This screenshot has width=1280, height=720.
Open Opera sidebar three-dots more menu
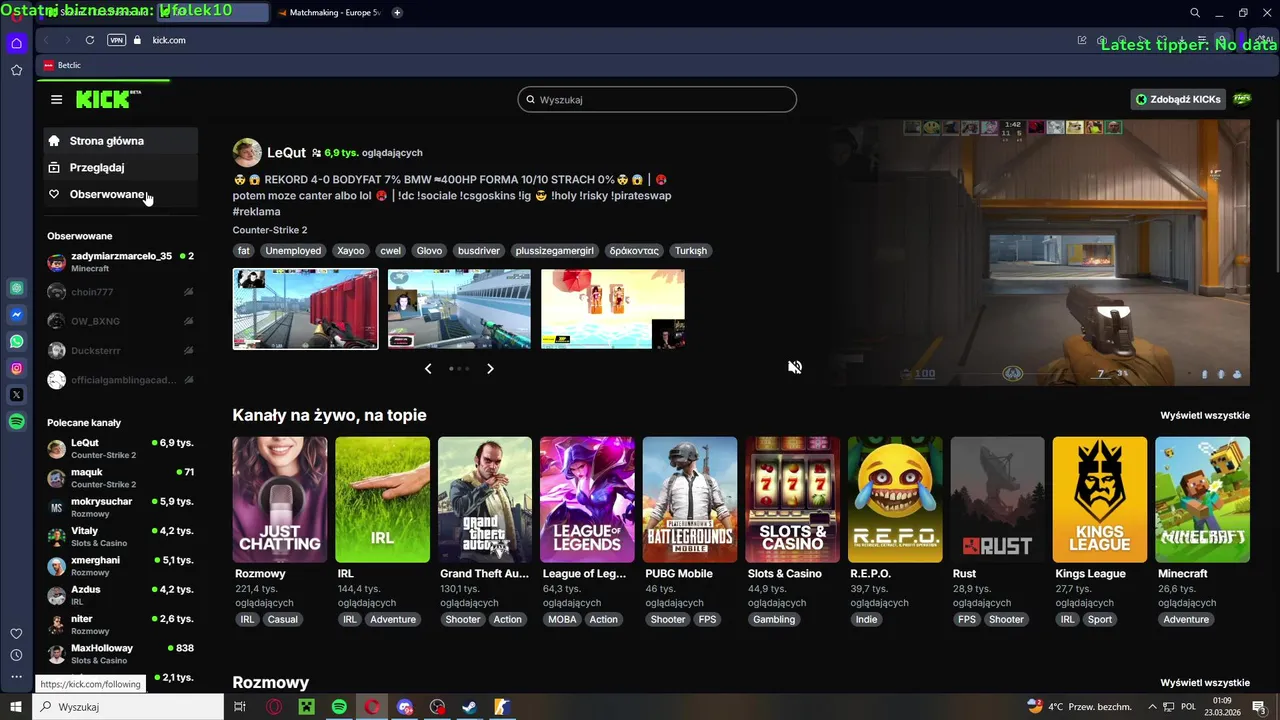click(16, 677)
